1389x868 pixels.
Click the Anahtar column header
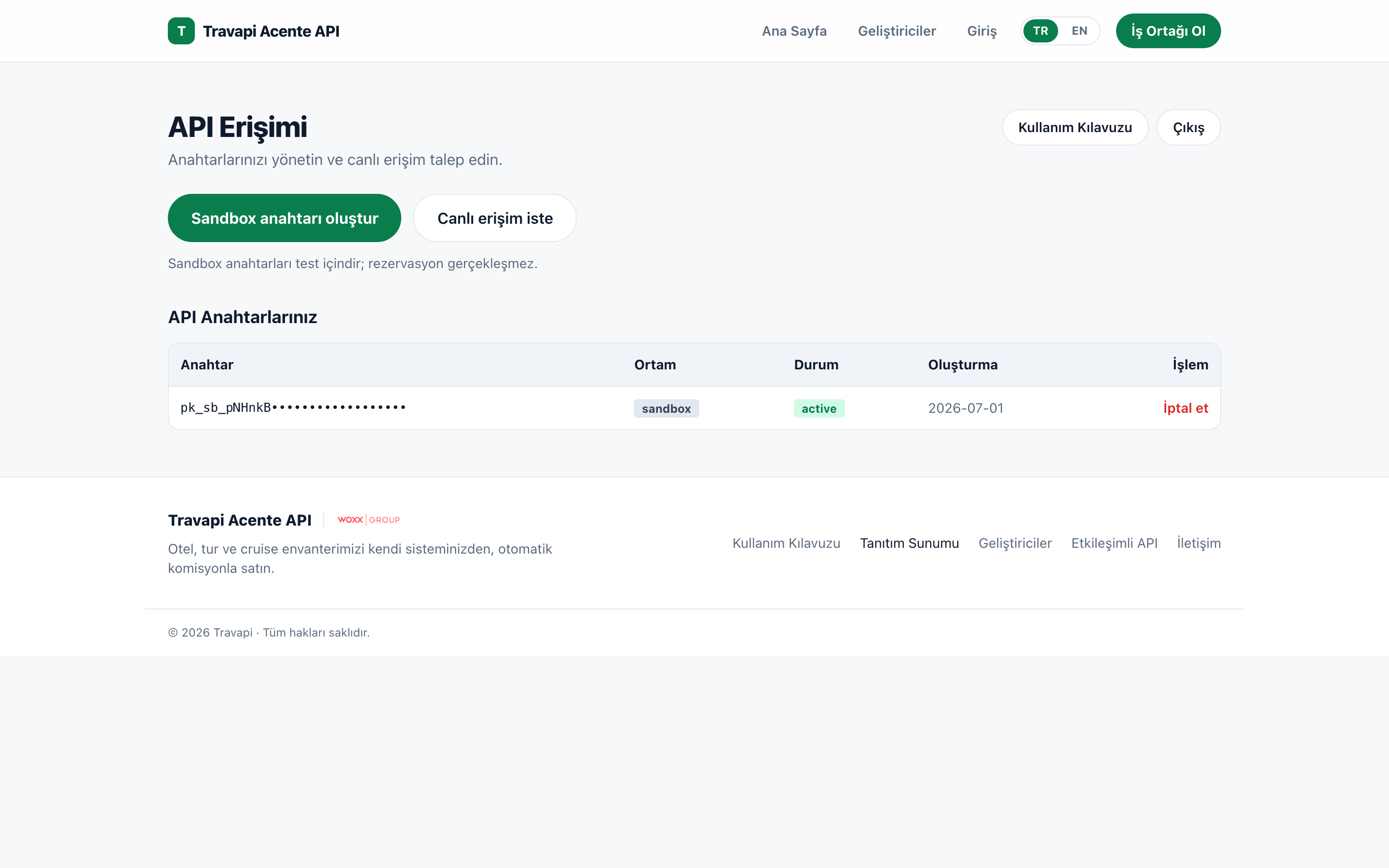pos(206,365)
